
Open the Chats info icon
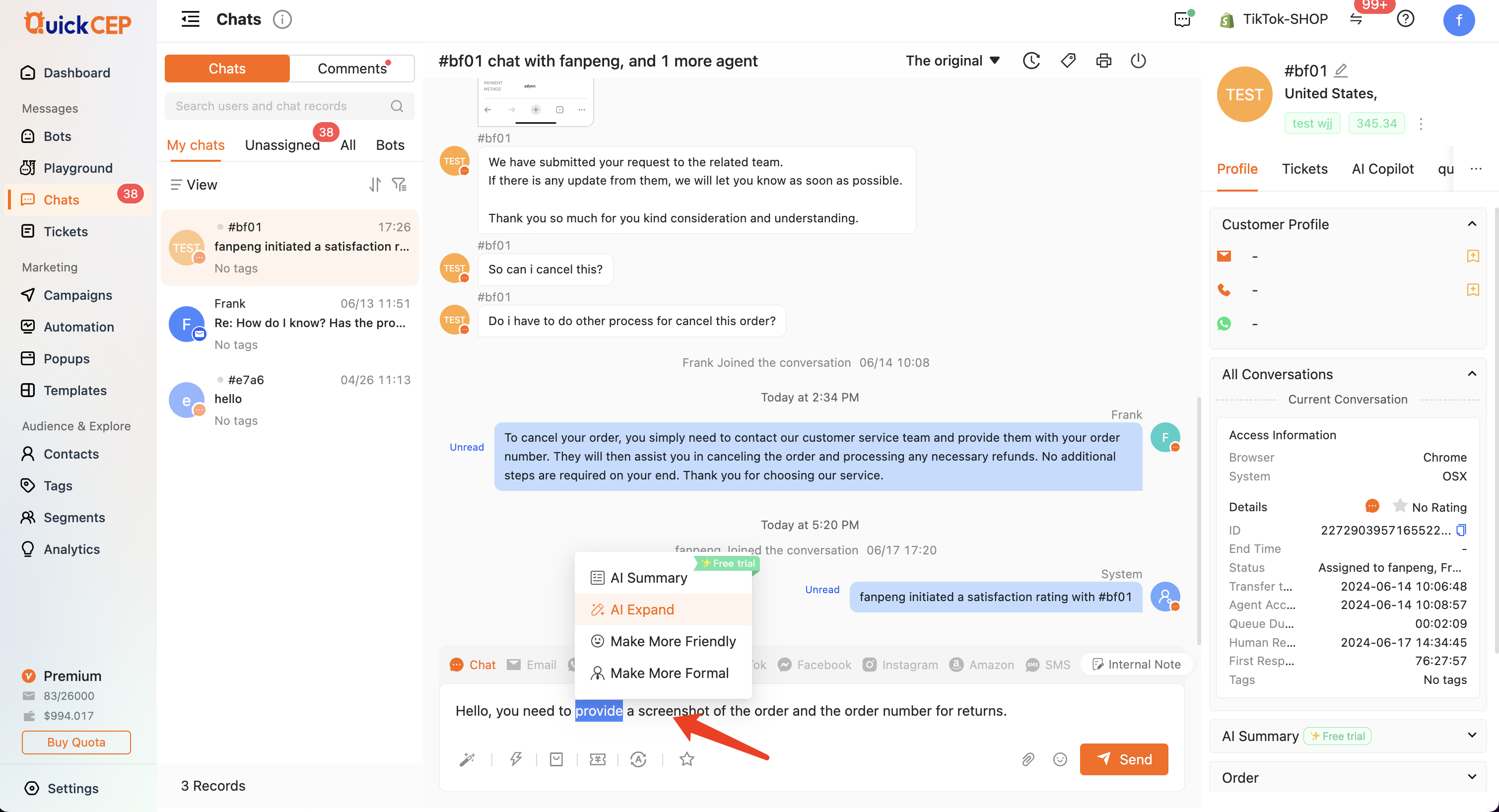[282, 19]
